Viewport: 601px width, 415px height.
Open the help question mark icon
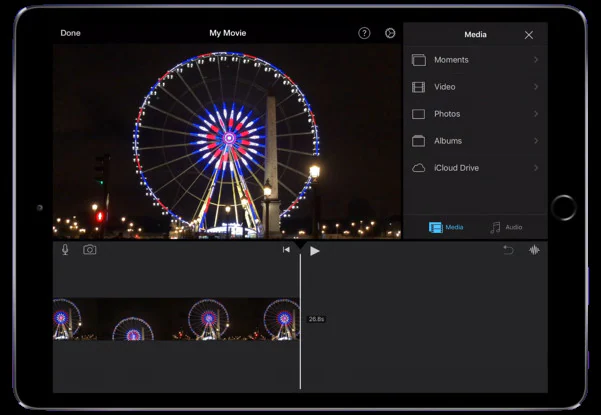pyautogui.click(x=364, y=33)
